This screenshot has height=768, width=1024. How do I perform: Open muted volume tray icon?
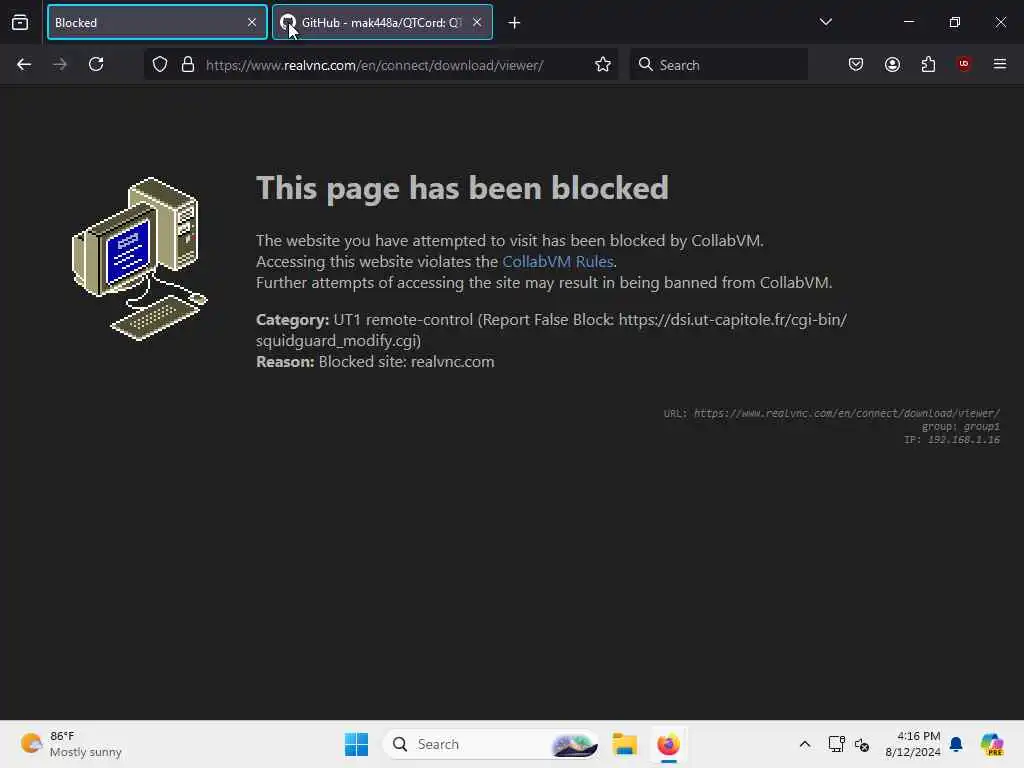tap(862, 744)
